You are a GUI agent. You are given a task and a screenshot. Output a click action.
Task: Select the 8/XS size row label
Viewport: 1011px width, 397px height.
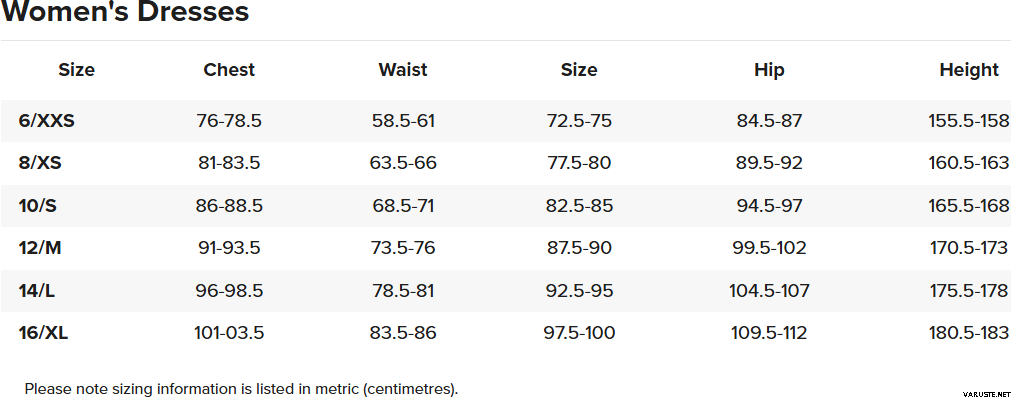point(40,163)
